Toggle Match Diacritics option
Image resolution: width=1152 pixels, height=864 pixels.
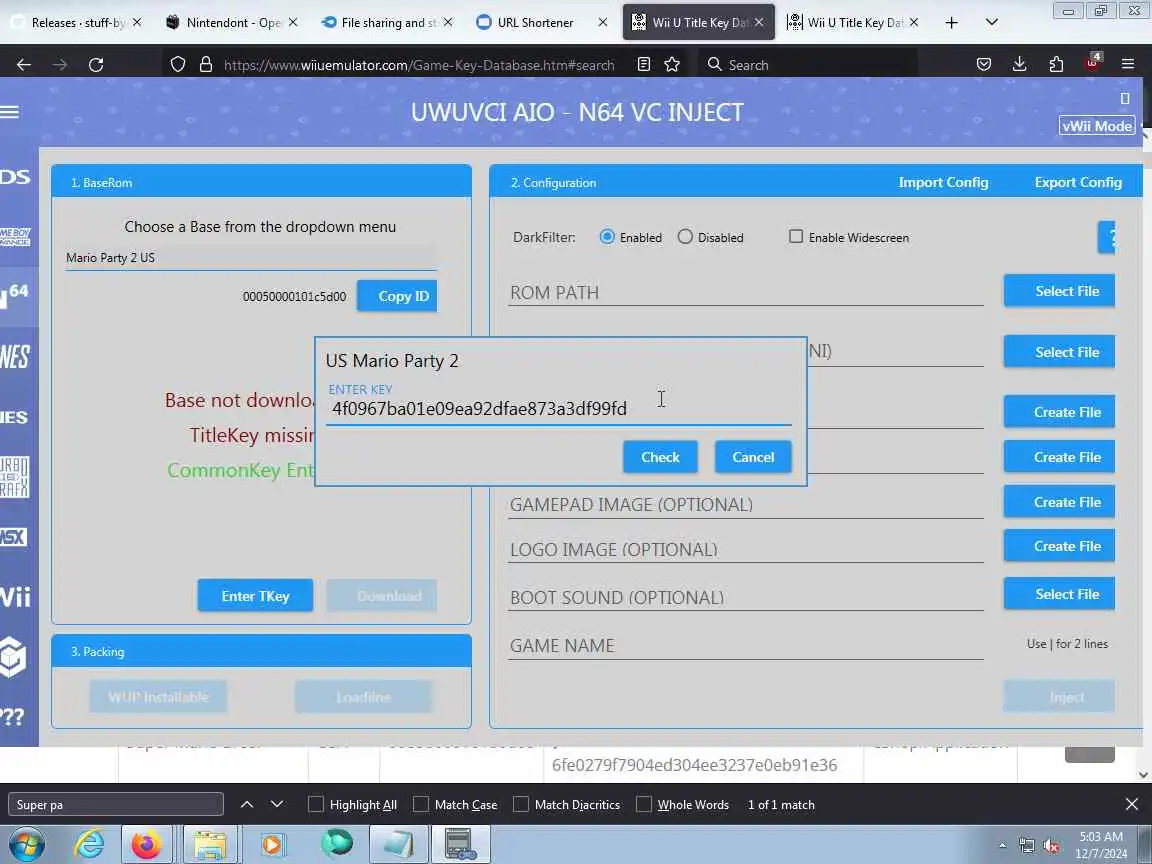tap(521, 804)
